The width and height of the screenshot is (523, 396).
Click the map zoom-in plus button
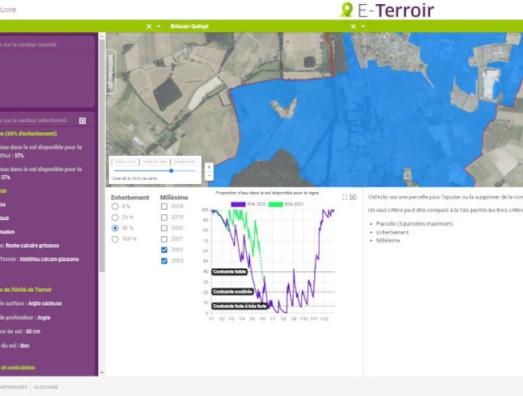coord(209,167)
